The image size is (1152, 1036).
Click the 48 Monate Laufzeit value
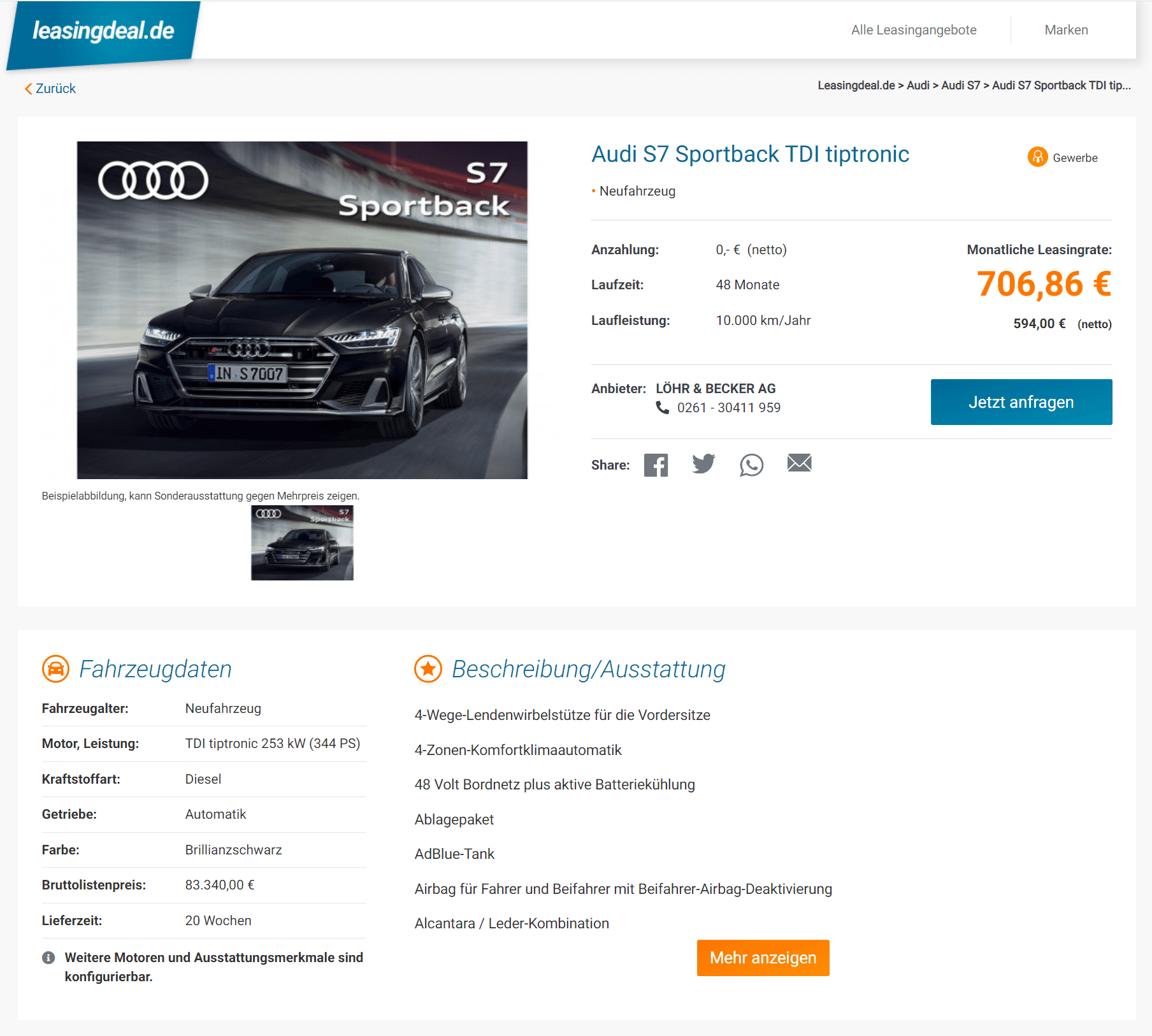coord(747,285)
